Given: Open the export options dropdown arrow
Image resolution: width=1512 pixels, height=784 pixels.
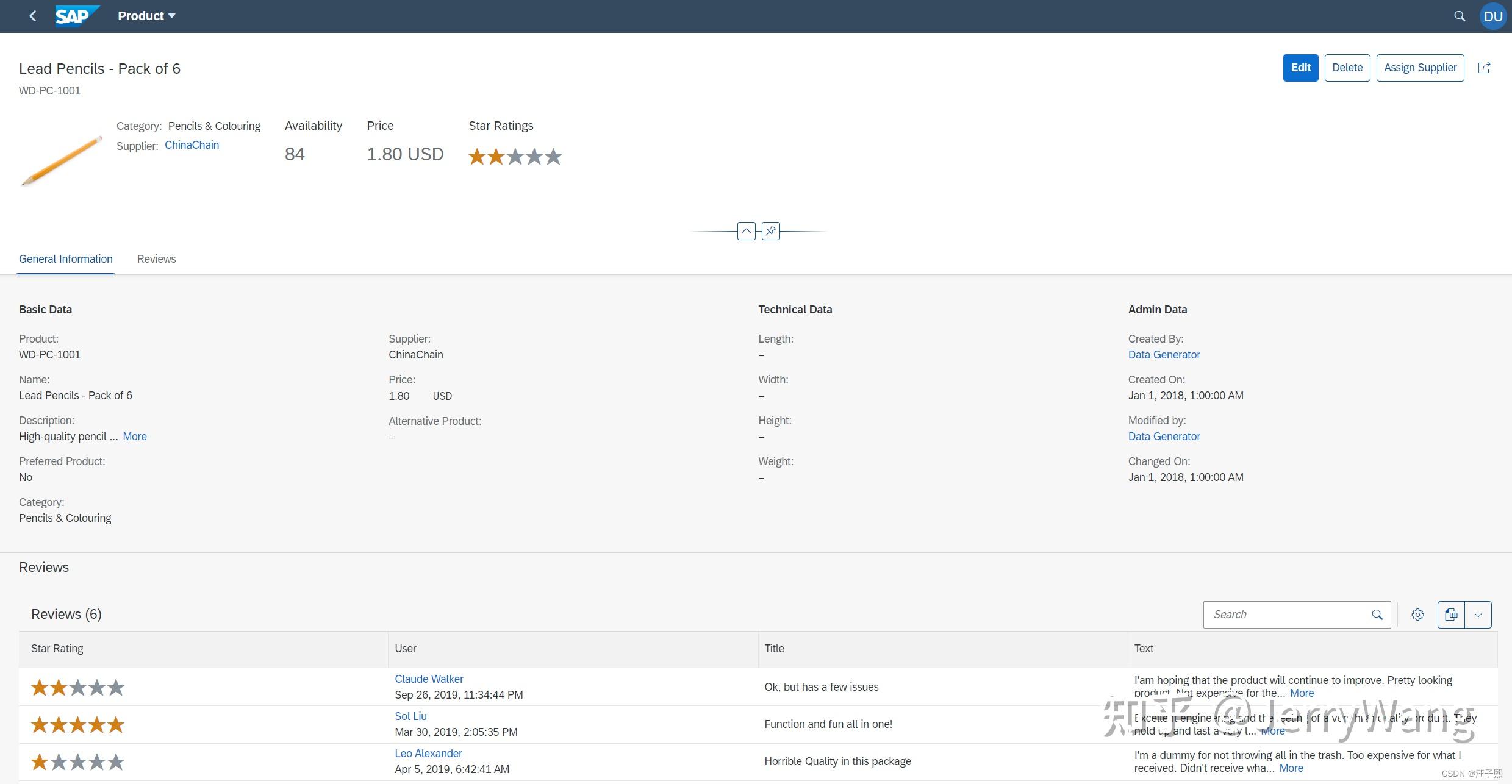Looking at the screenshot, I should [1478, 614].
